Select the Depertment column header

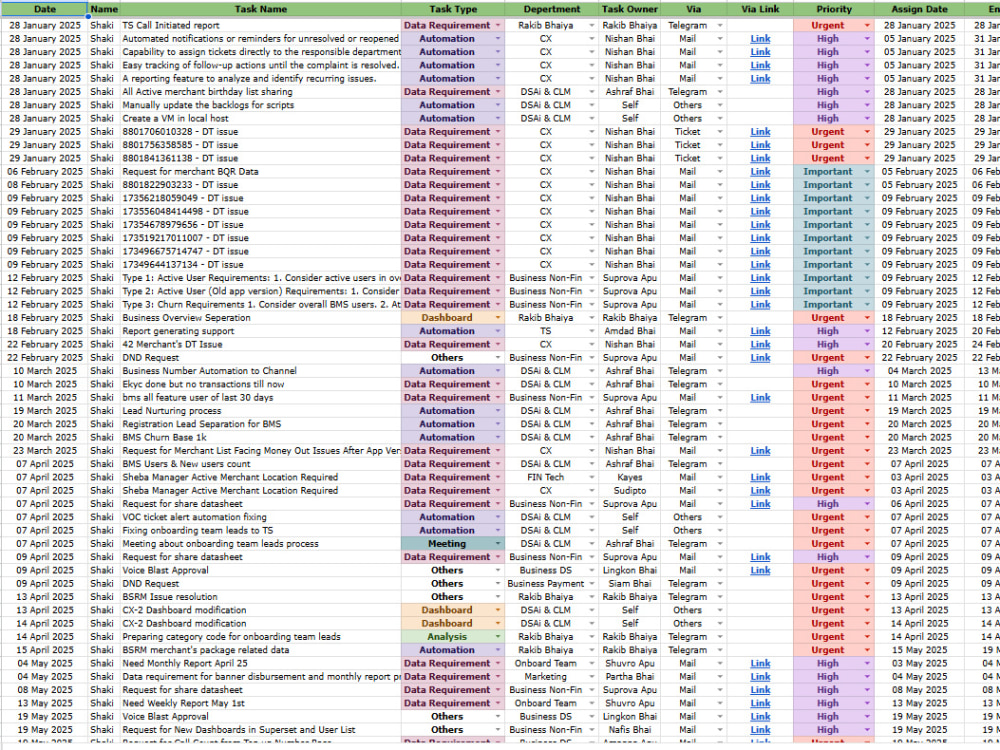point(552,9)
